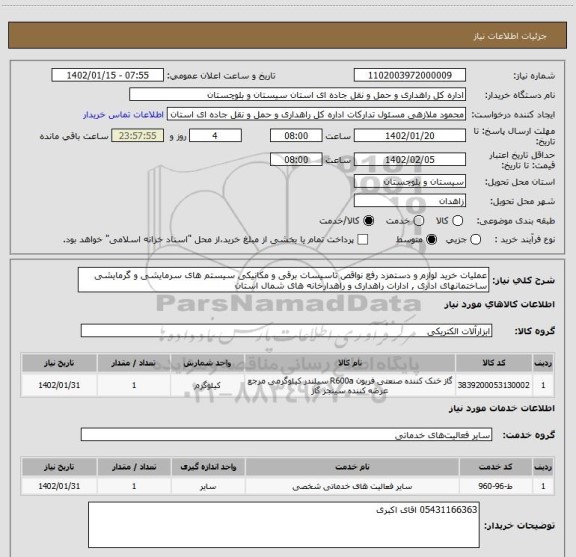Click delivery city field زاهدان
Viewport: 576px width, 557px height.
click(410, 201)
